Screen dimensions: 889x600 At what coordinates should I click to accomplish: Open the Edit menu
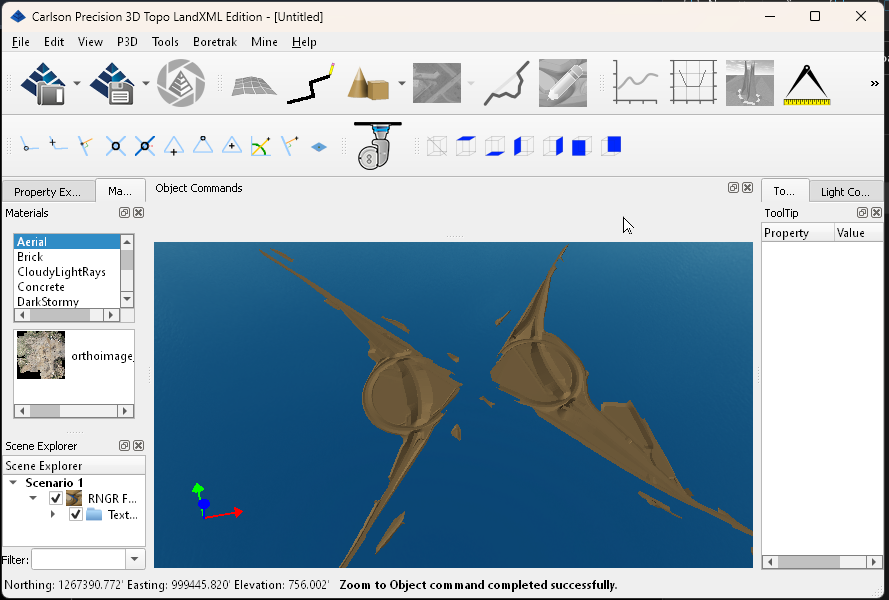[x=54, y=42]
